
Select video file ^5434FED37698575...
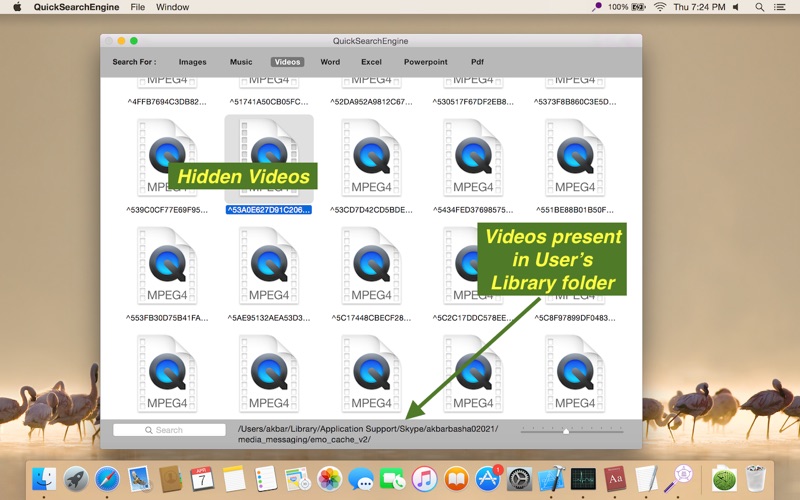pyautogui.click(x=473, y=158)
